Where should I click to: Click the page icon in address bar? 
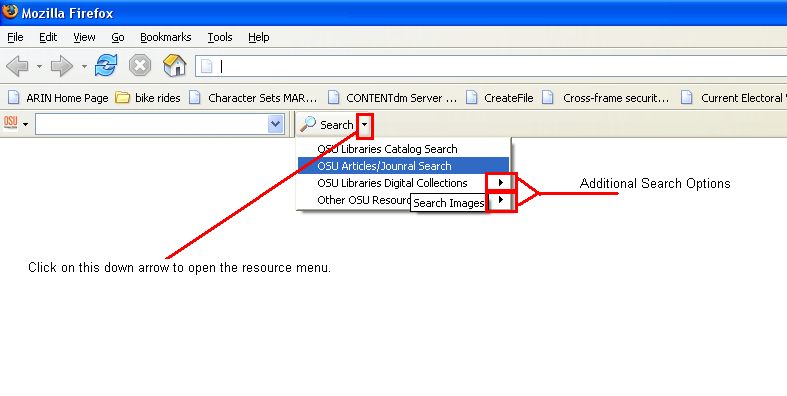point(207,66)
